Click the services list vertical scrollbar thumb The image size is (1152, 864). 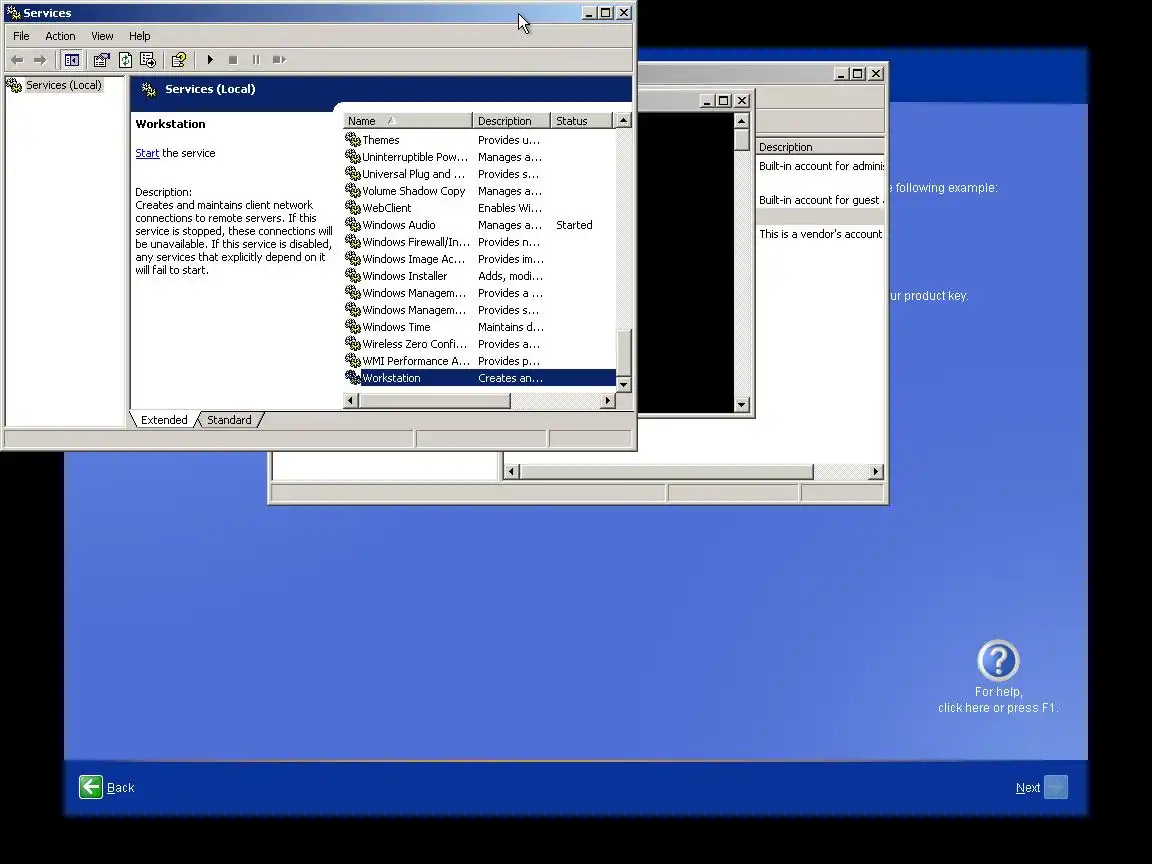pos(623,353)
